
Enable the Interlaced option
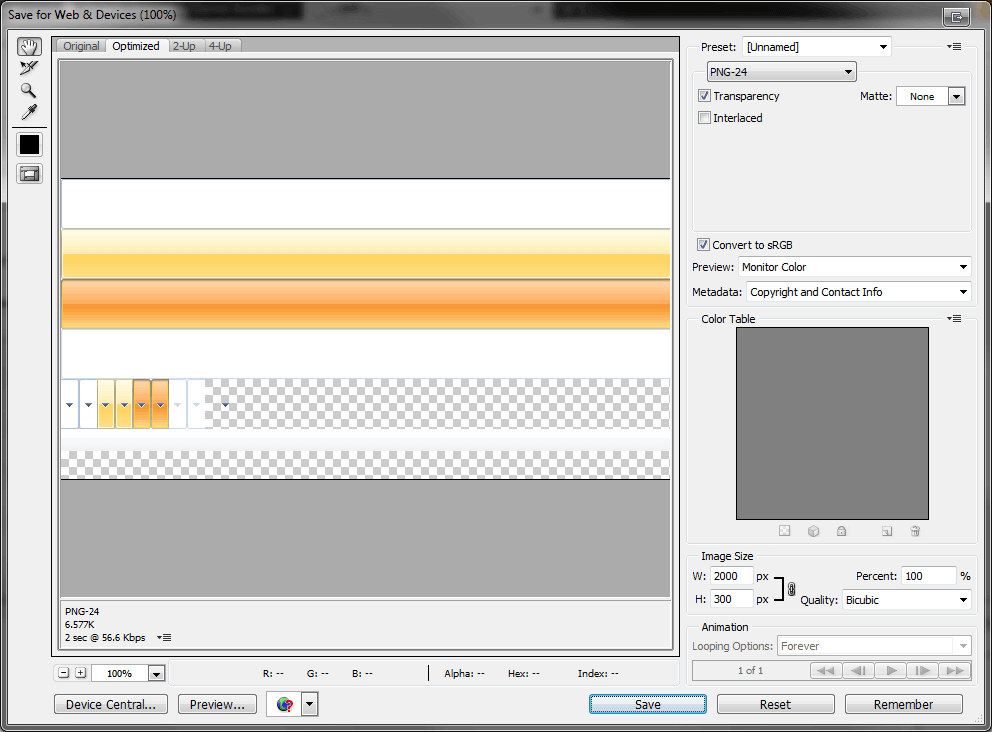click(x=705, y=117)
